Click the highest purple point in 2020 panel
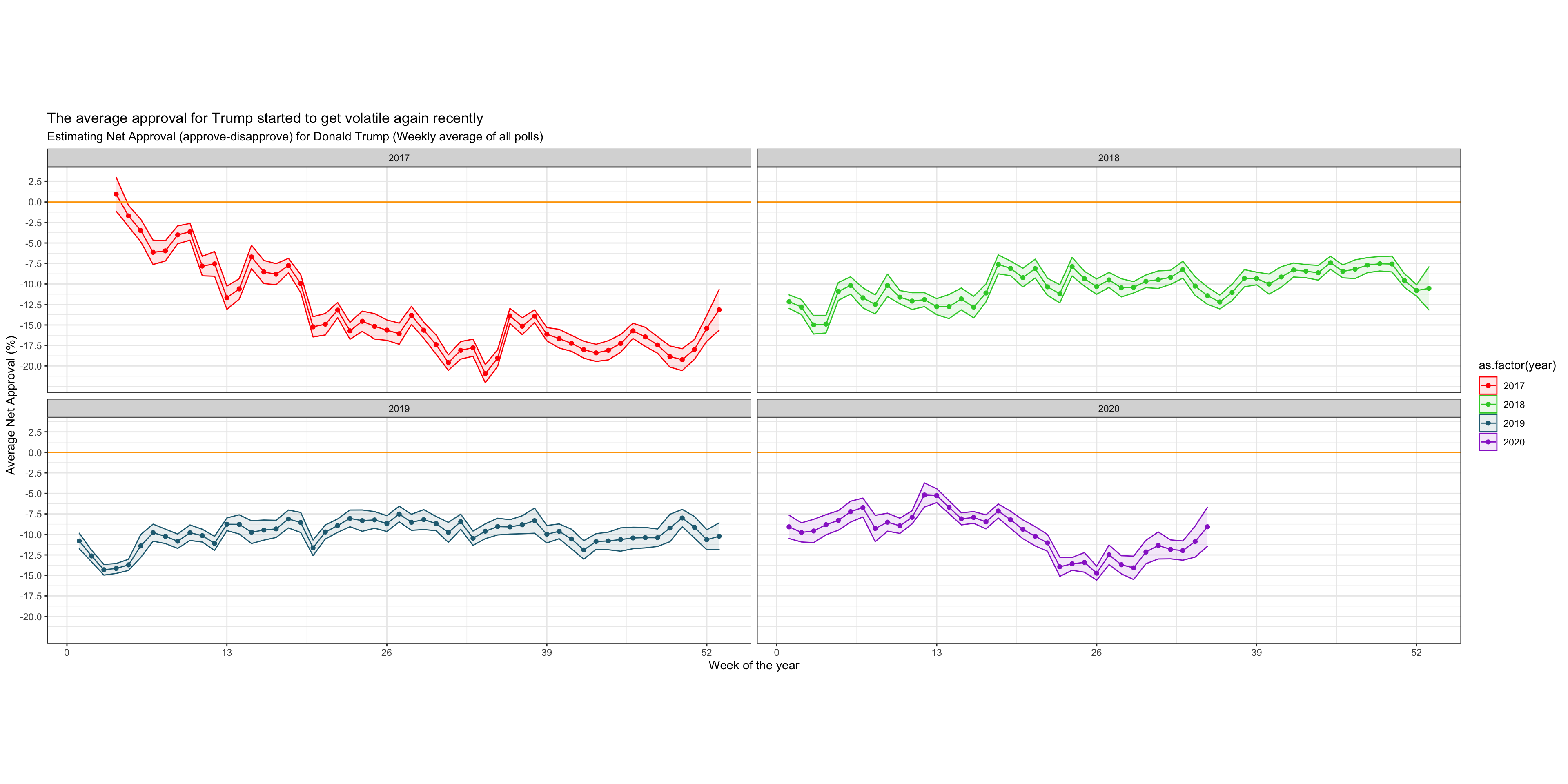The height and width of the screenshot is (784, 1568). pos(924,495)
